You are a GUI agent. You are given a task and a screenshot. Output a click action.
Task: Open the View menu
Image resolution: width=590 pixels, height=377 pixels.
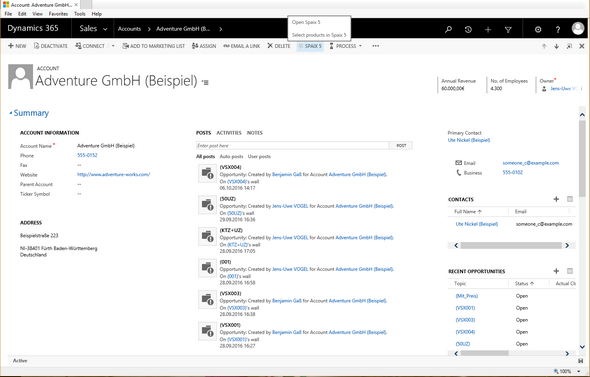(x=37, y=14)
